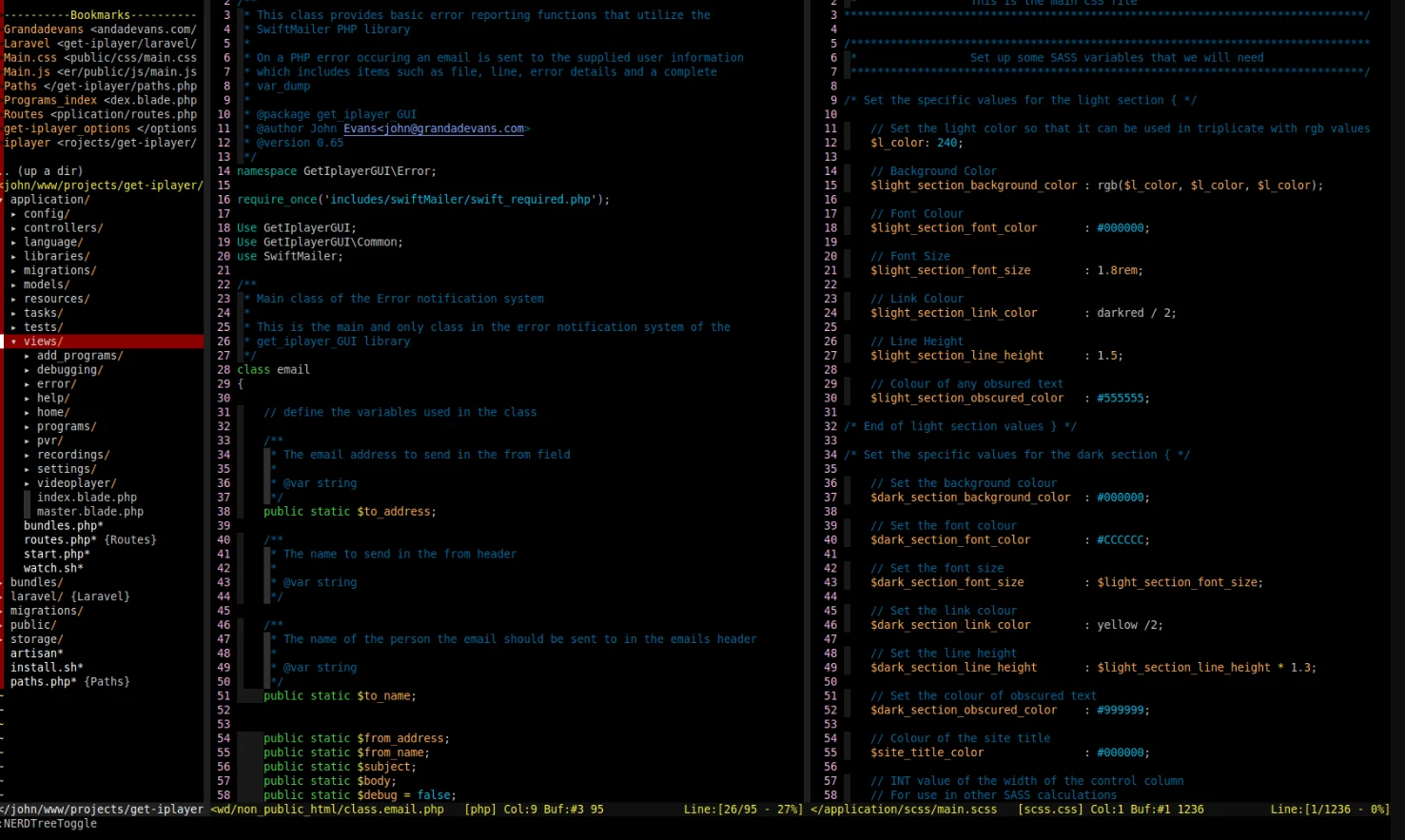Click 'public static $debug = false;' line
This screenshot has width=1405, height=840.
(x=360, y=795)
